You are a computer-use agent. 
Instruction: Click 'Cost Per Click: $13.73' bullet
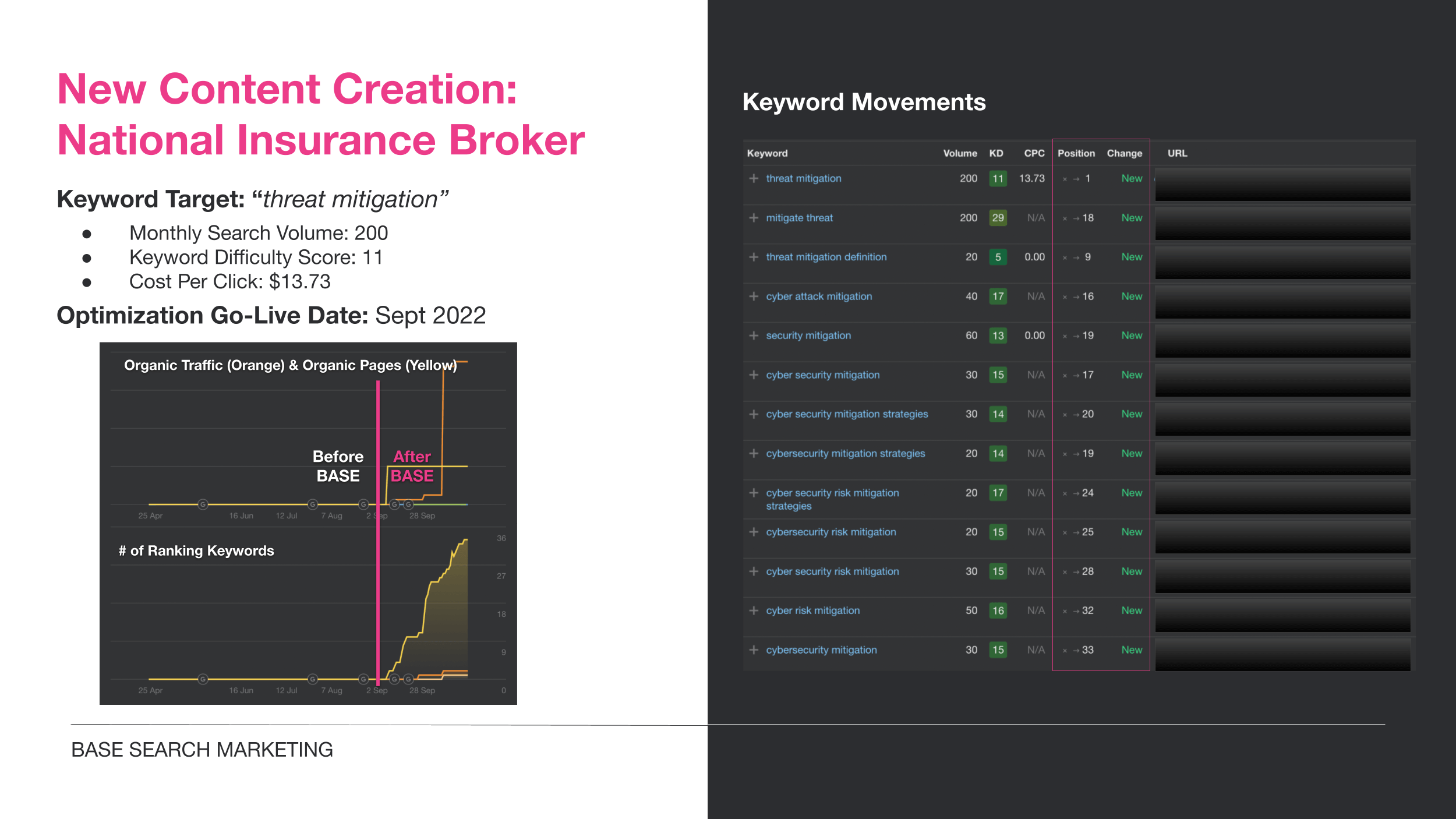(x=230, y=282)
